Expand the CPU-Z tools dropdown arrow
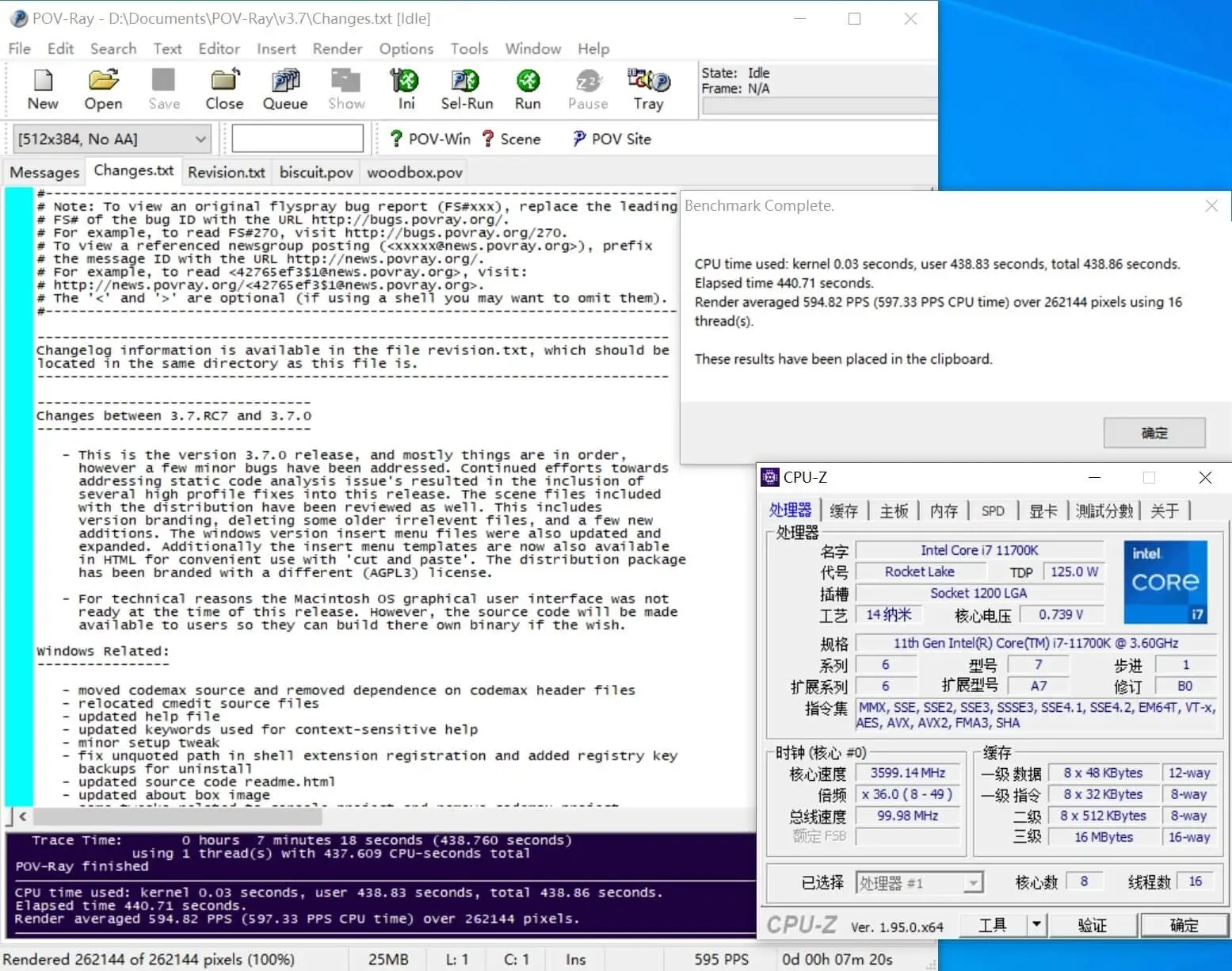Viewport: 1232px width, 971px height. tap(1036, 925)
